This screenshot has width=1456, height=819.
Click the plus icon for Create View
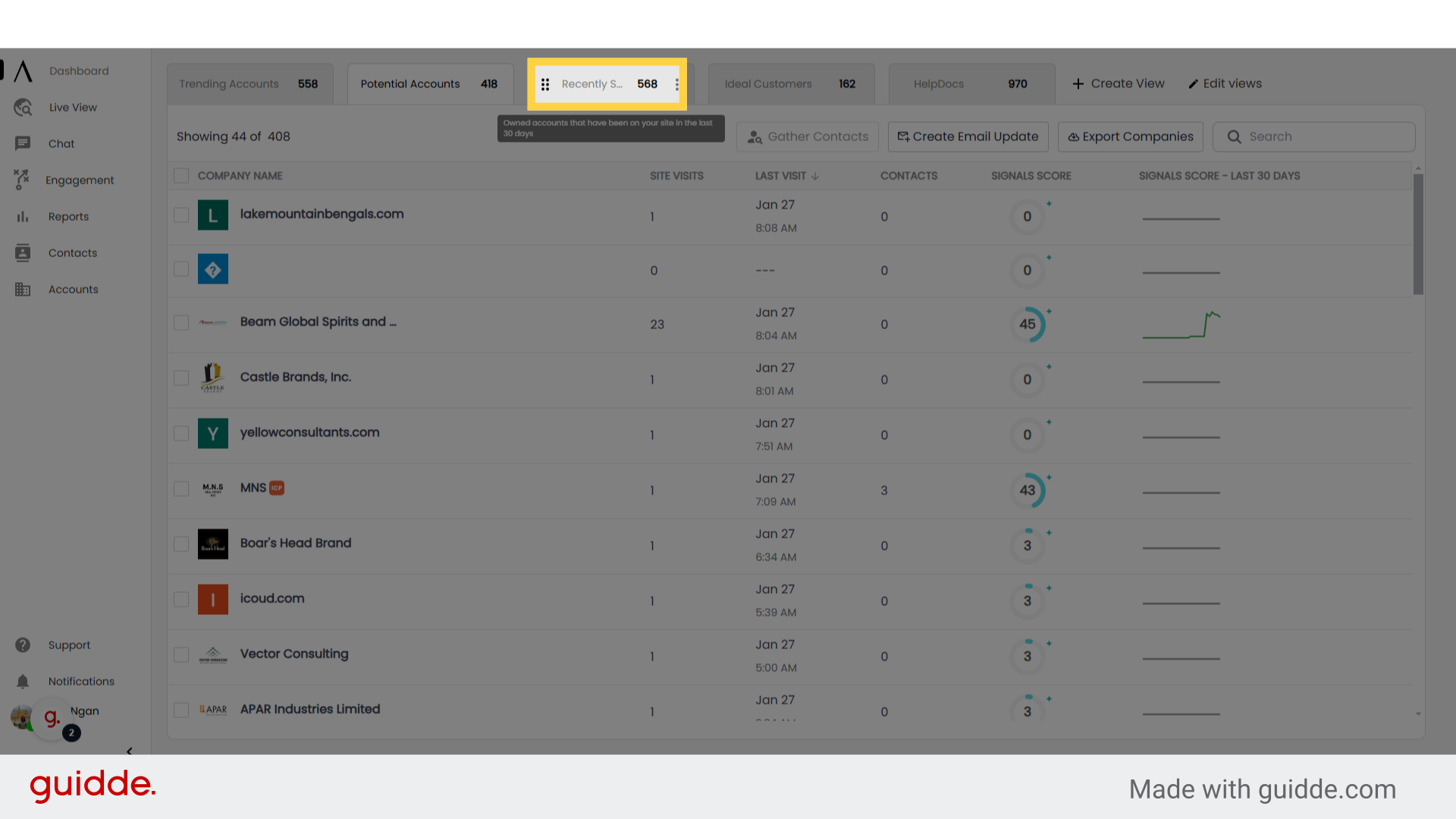1078,83
